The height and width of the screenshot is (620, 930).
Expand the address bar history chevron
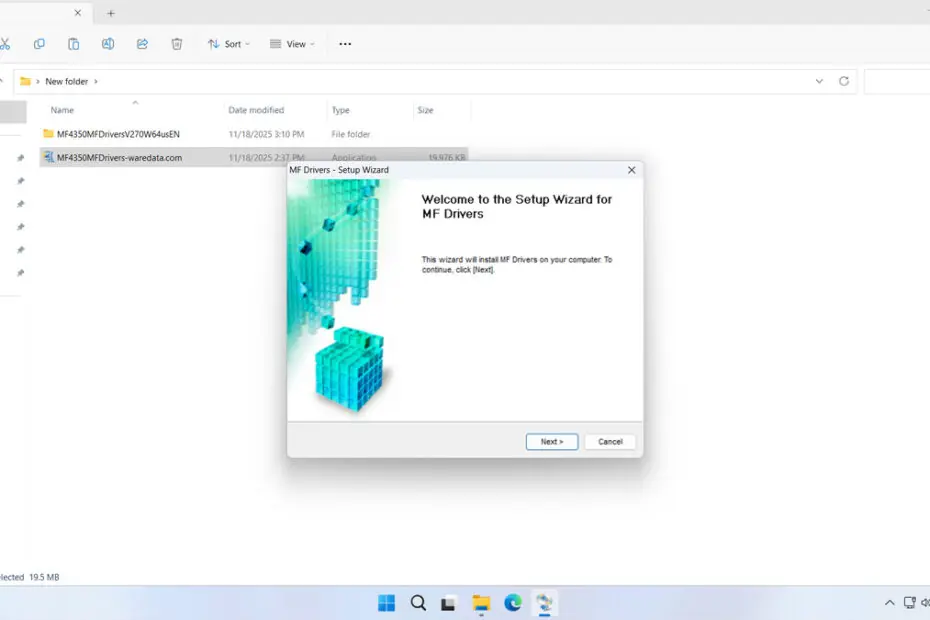tap(820, 81)
